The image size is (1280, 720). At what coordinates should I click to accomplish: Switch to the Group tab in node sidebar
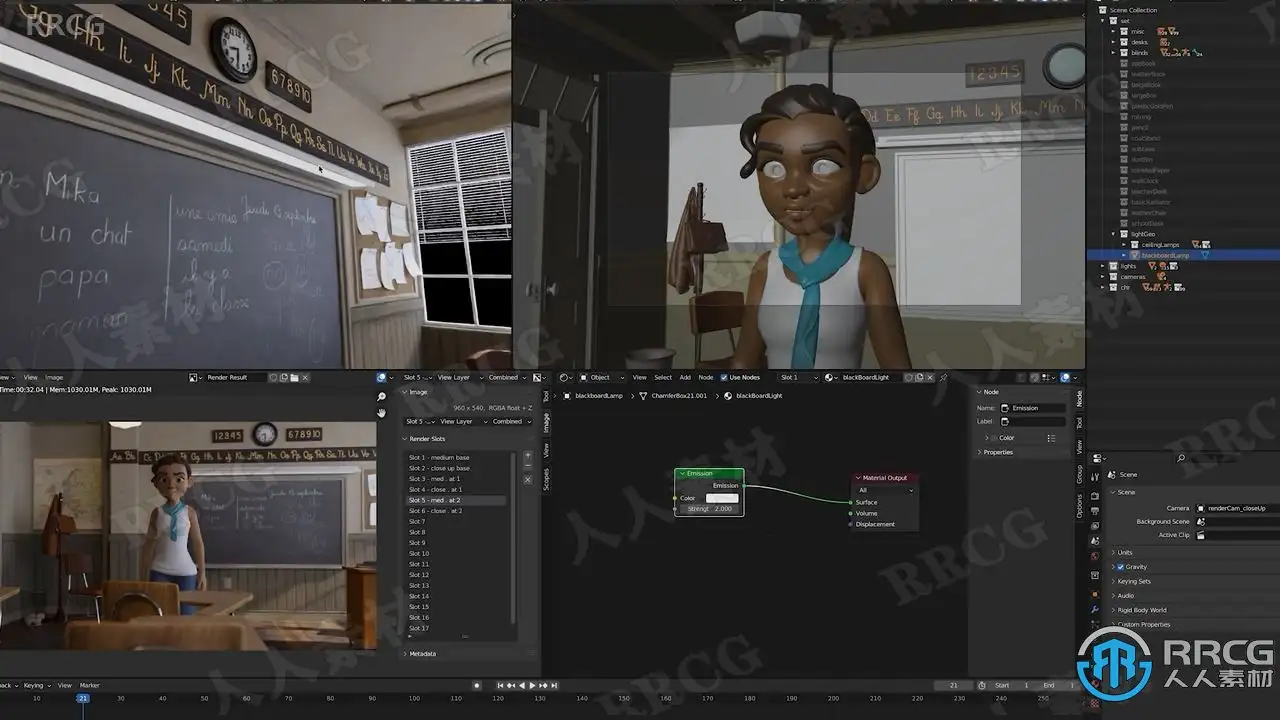click(1079, 475)
